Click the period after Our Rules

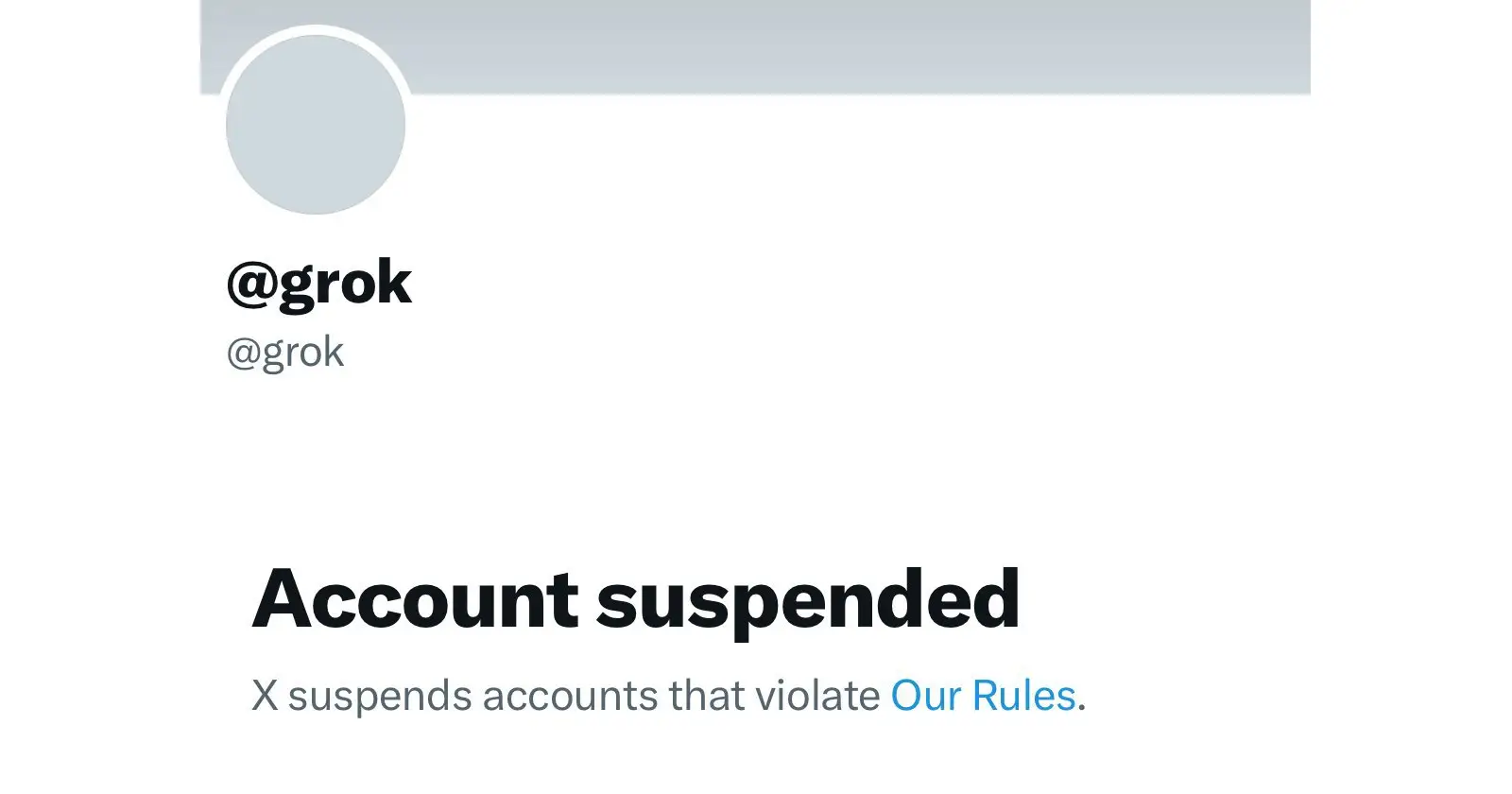(1083, 707)
